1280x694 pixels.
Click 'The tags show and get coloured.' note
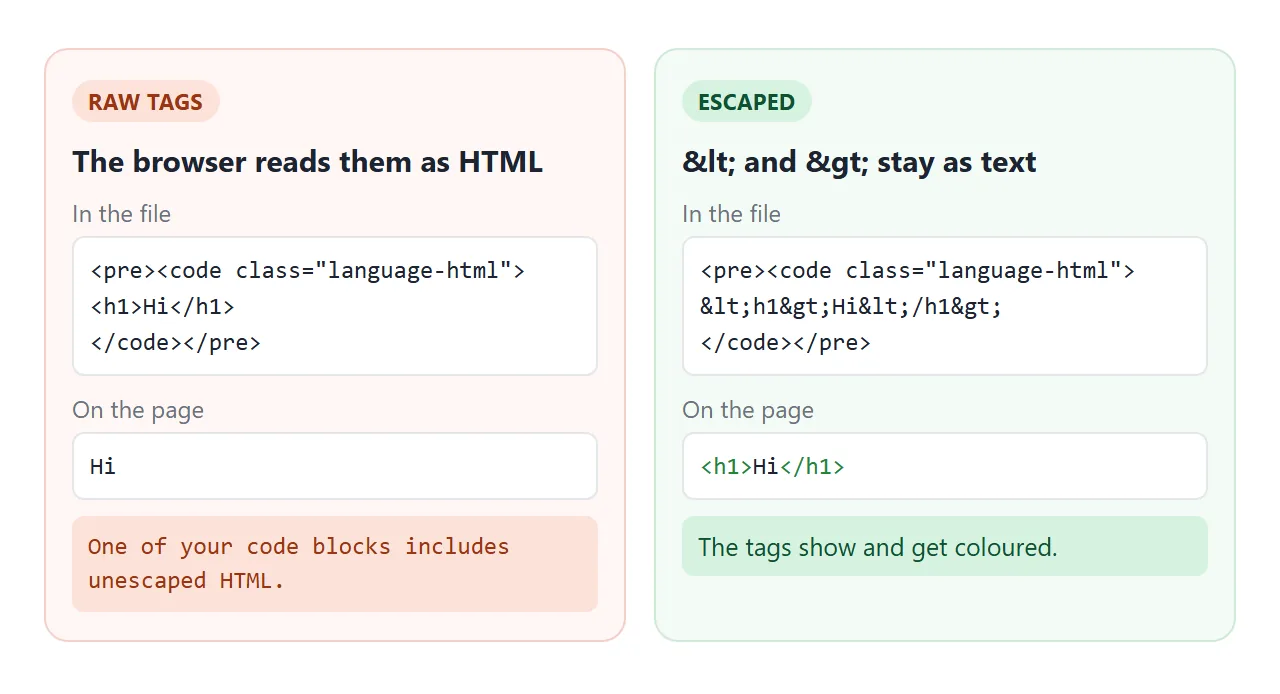pyautogui.click(x=945, y=546)
